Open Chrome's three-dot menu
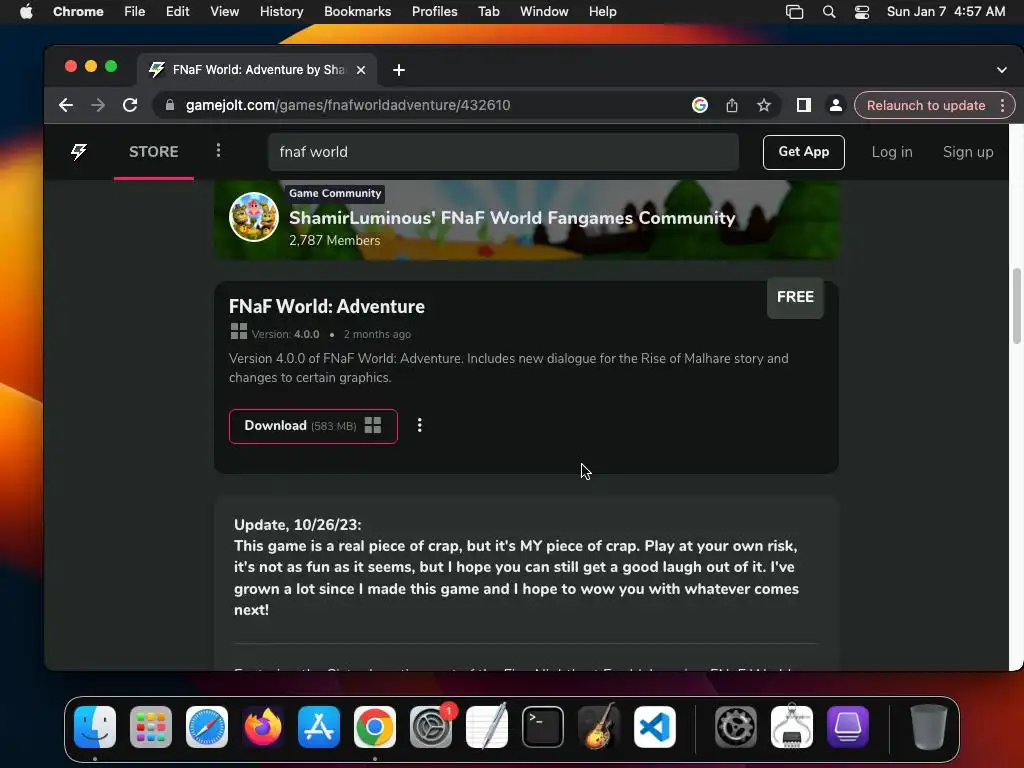Screen dimensions: 1024x768 1002,105
